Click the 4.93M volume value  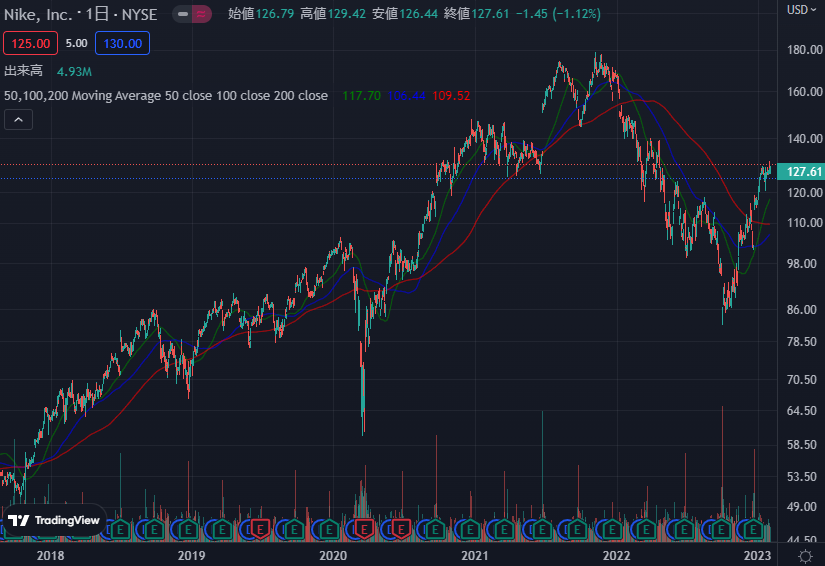pos(74,72)
